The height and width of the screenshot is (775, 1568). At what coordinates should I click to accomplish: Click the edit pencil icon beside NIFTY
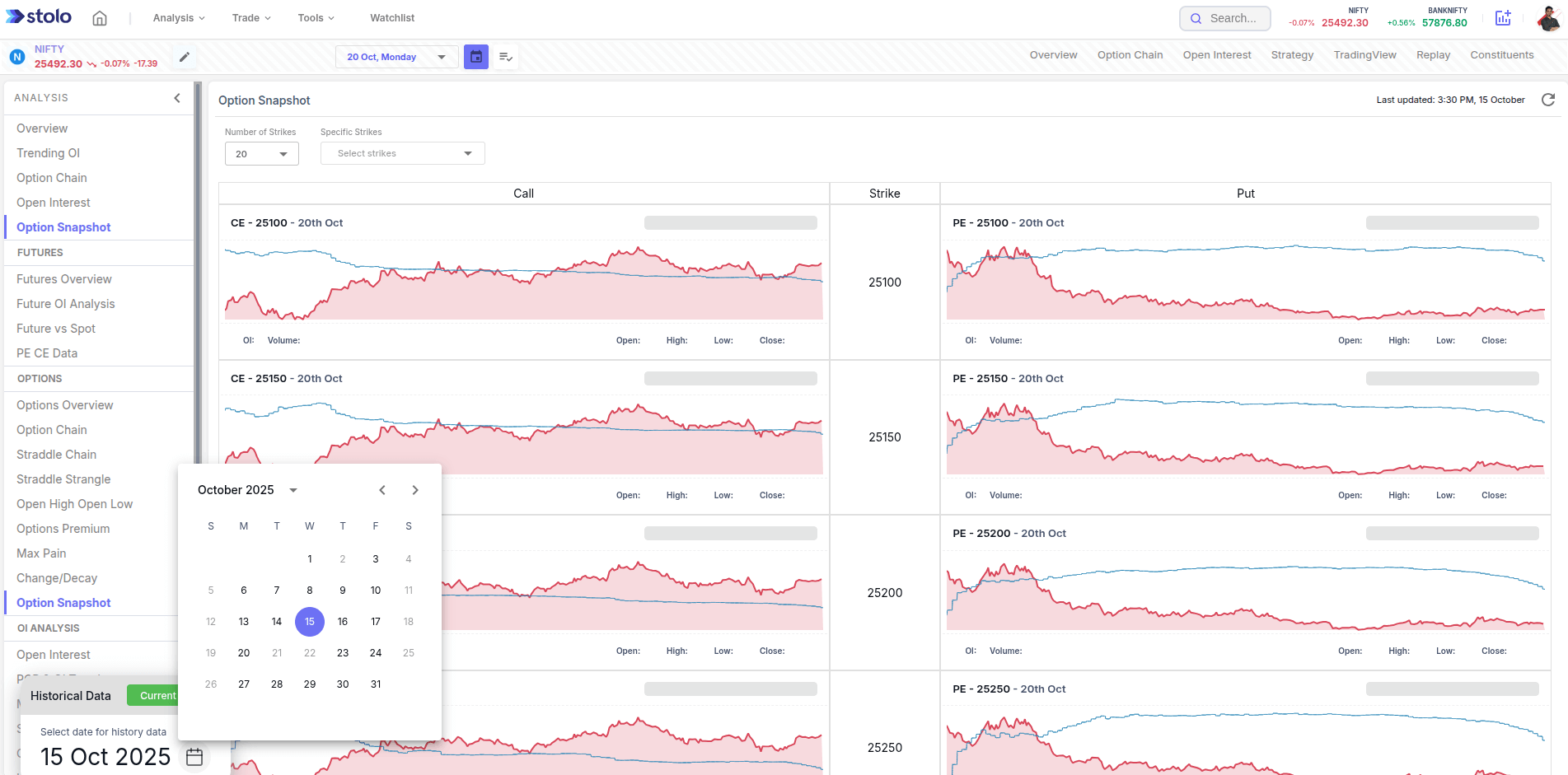184,57
